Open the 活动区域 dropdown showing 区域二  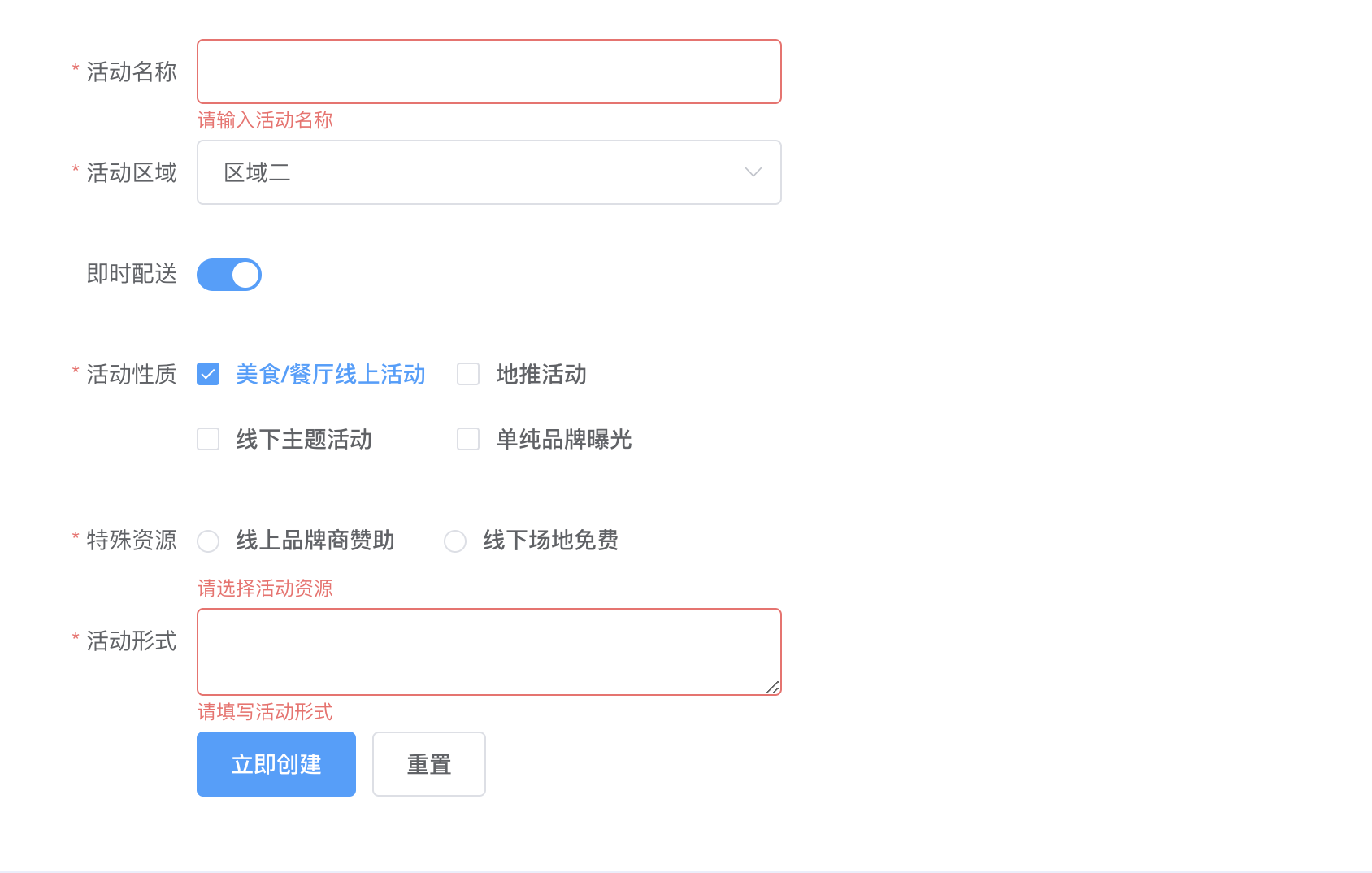(x=488, y=172)
